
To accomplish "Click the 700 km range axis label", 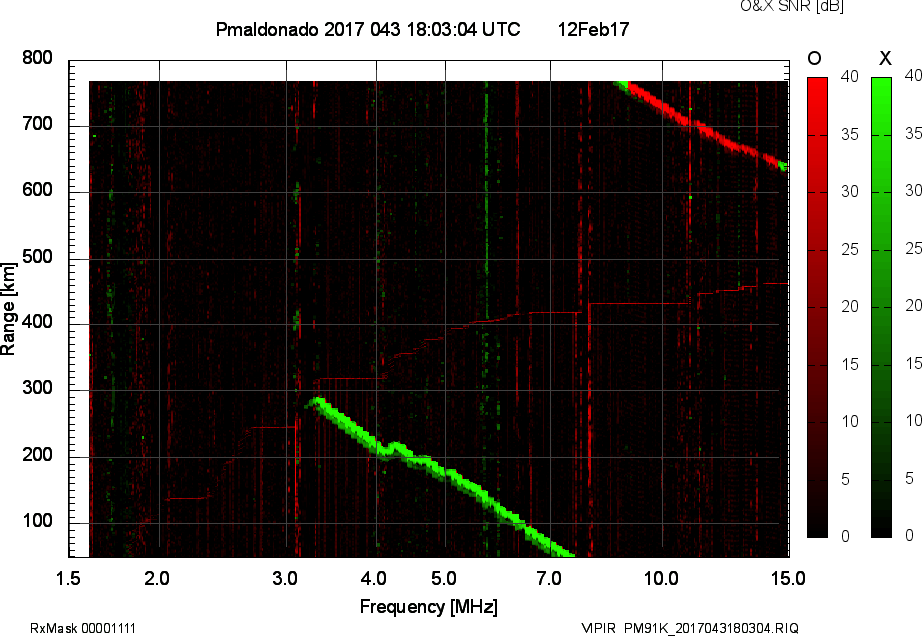I will pos(37,124).
